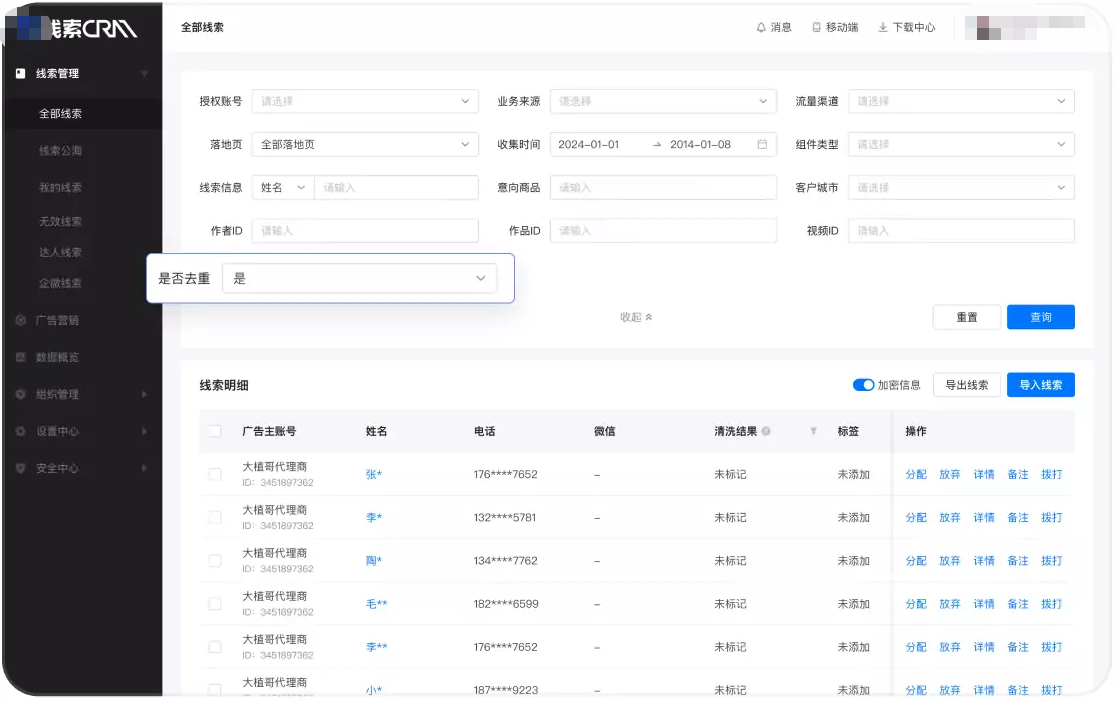The height and width of the screenshot is (701, 1117).
Task: Open the 落地页 dropdown showing 全部落地页
Action: 365,144
